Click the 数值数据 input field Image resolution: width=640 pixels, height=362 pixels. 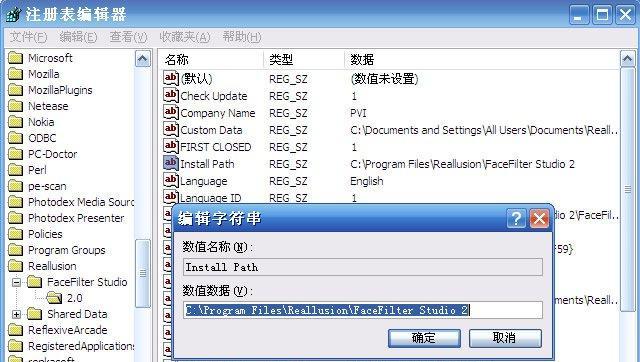[363, 310]
